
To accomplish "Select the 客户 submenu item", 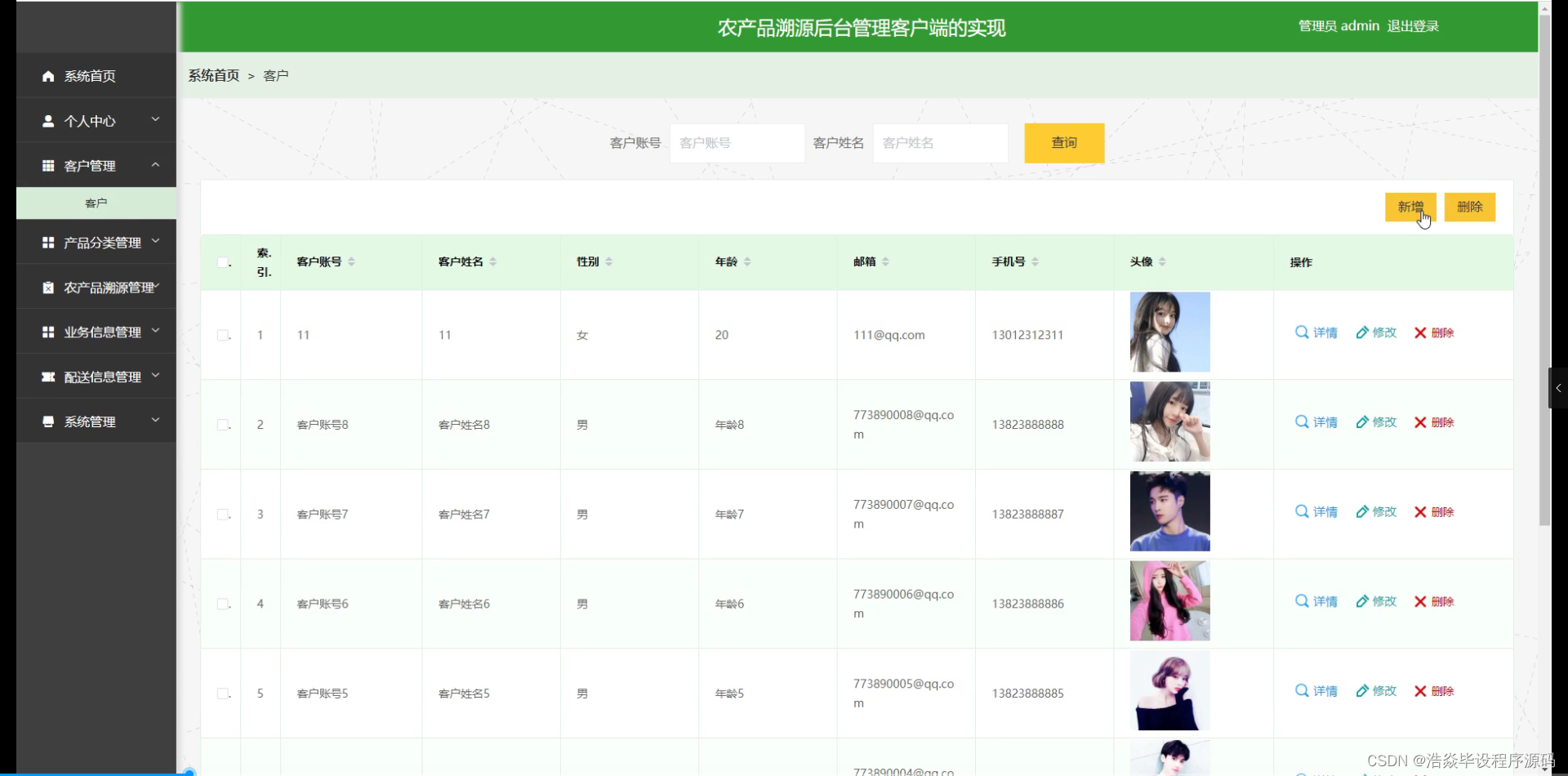I will [96, 203].
